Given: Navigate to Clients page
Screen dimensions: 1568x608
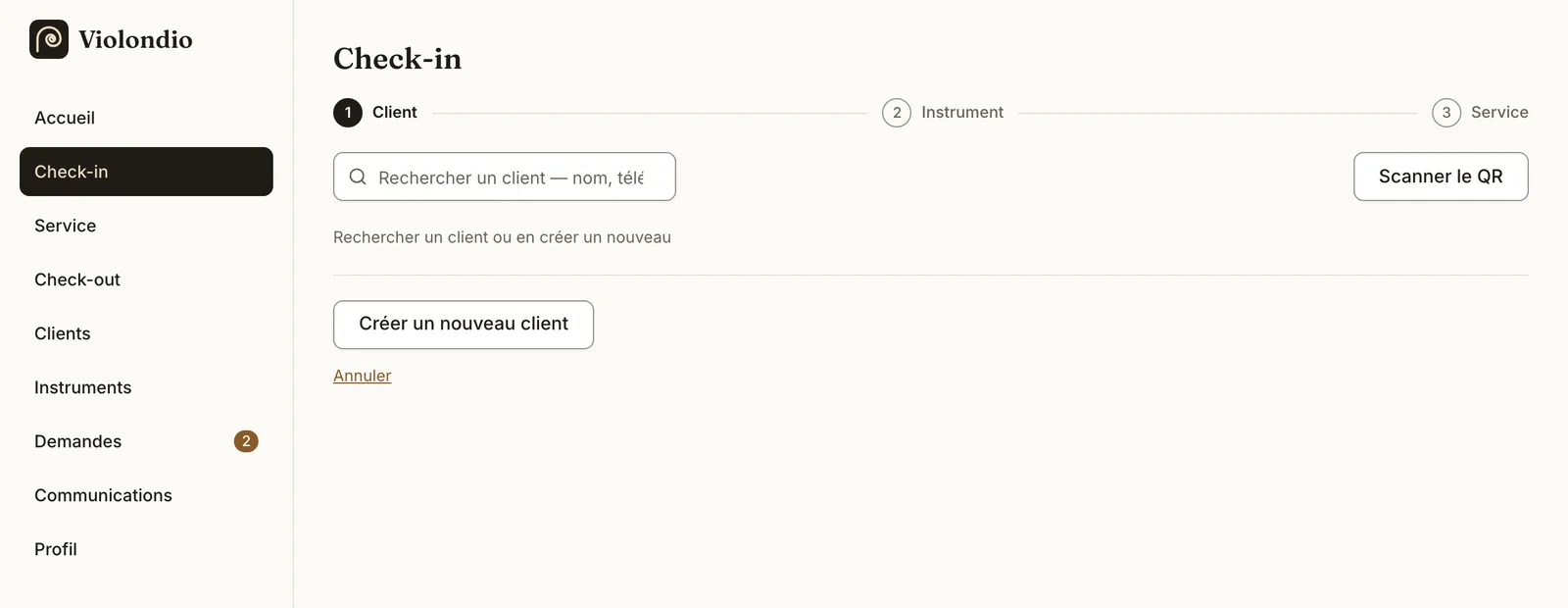Looking at the screenshot, I should [146, 333].
